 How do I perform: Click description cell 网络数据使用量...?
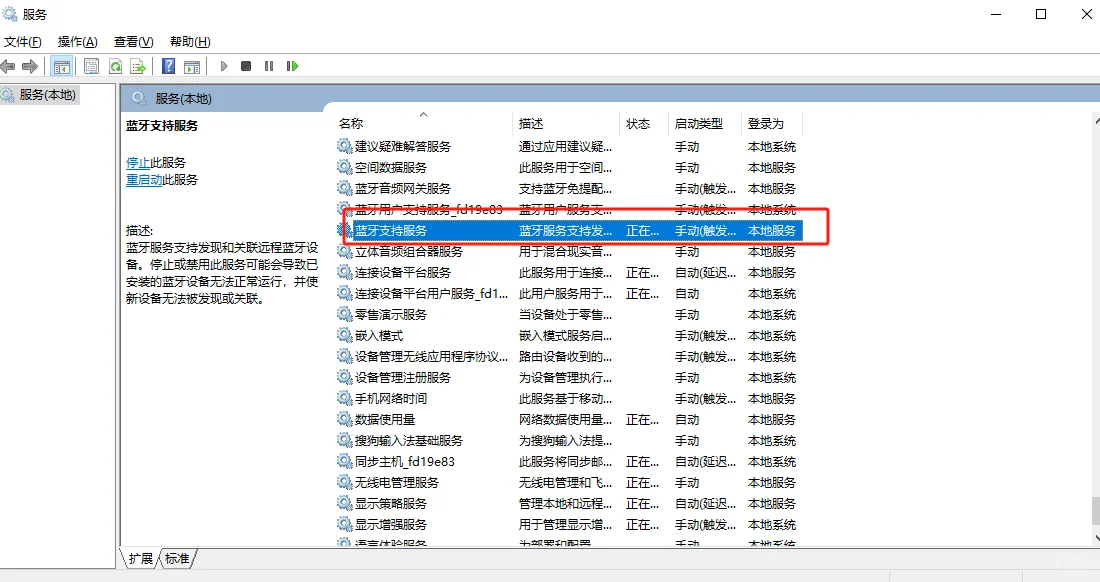click(565, 419)
